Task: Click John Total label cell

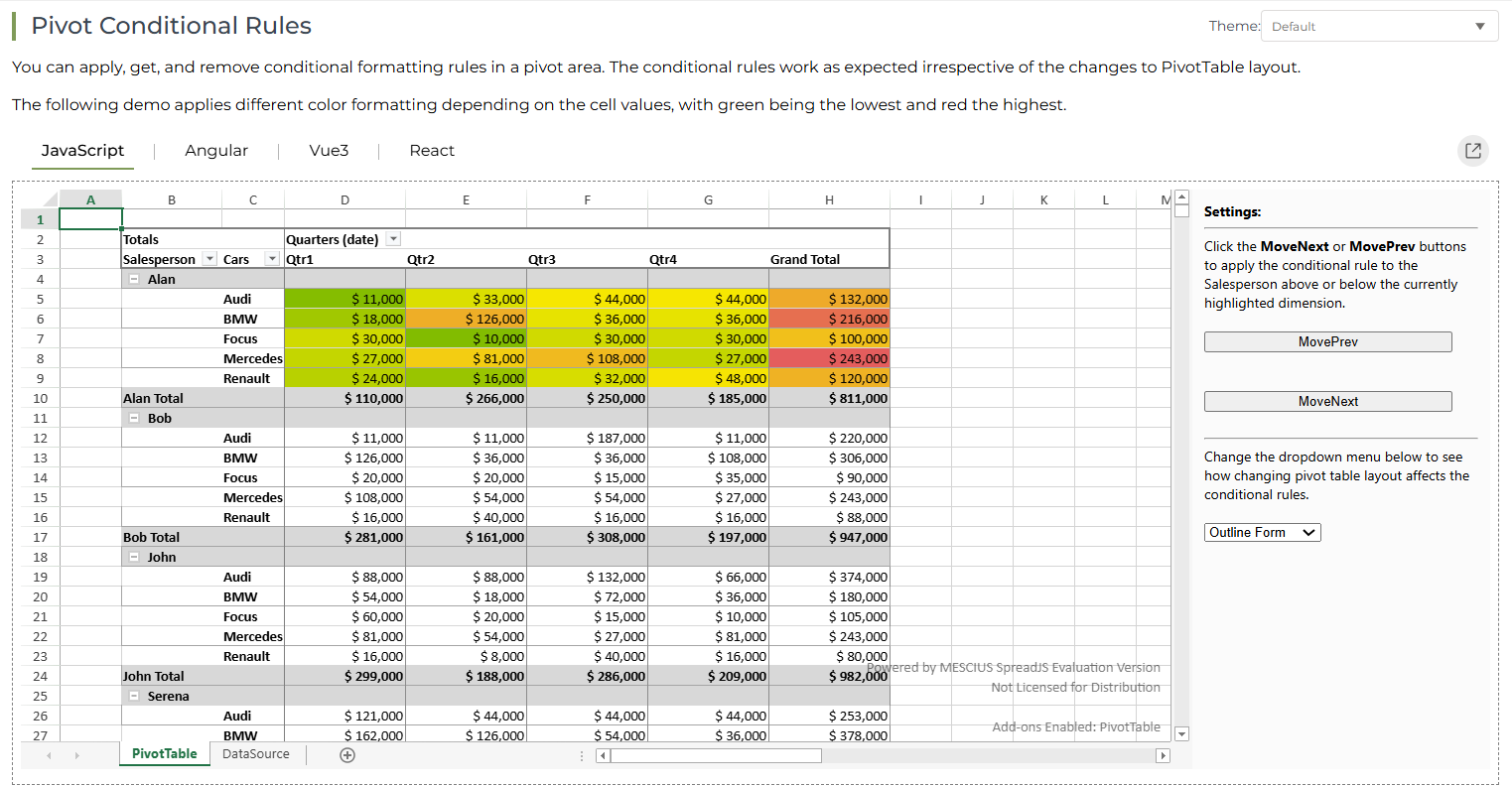Action: (172, 676)
